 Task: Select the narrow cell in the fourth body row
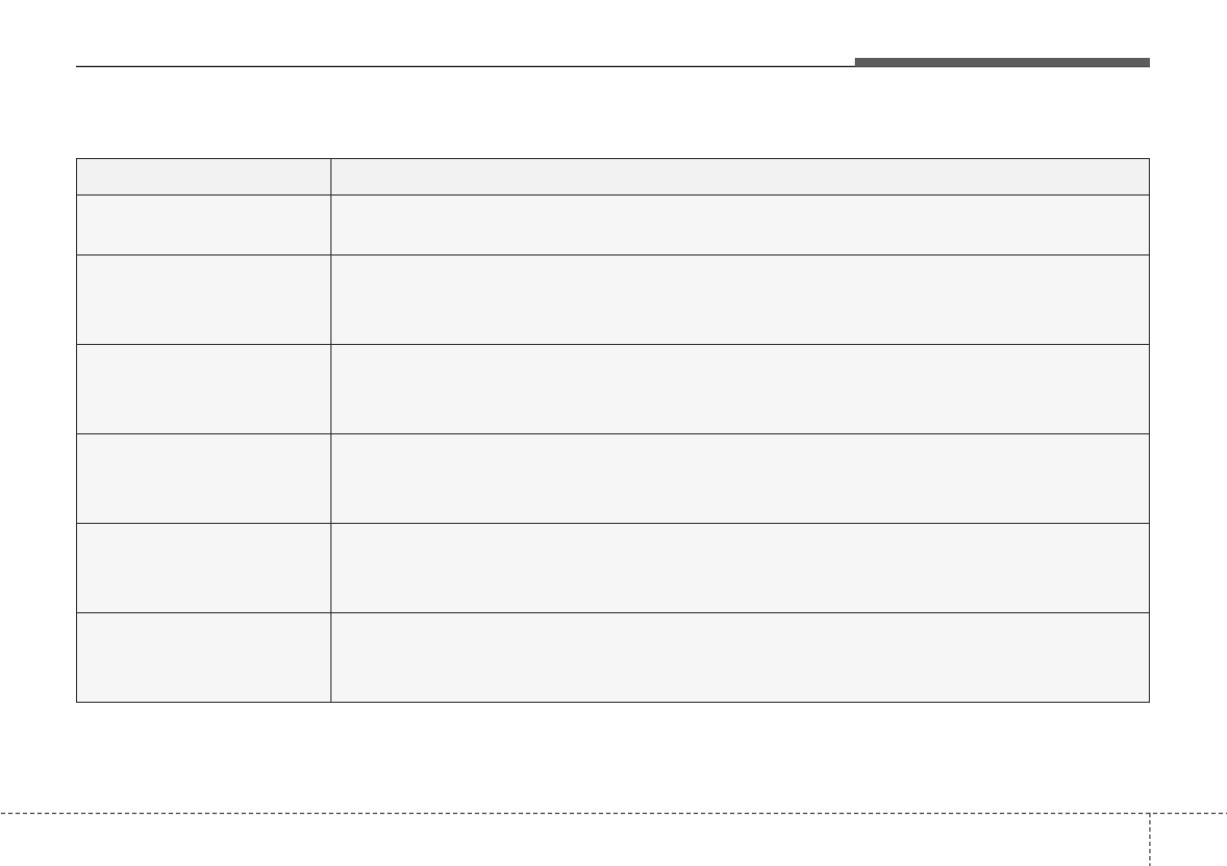pos(204,478)
